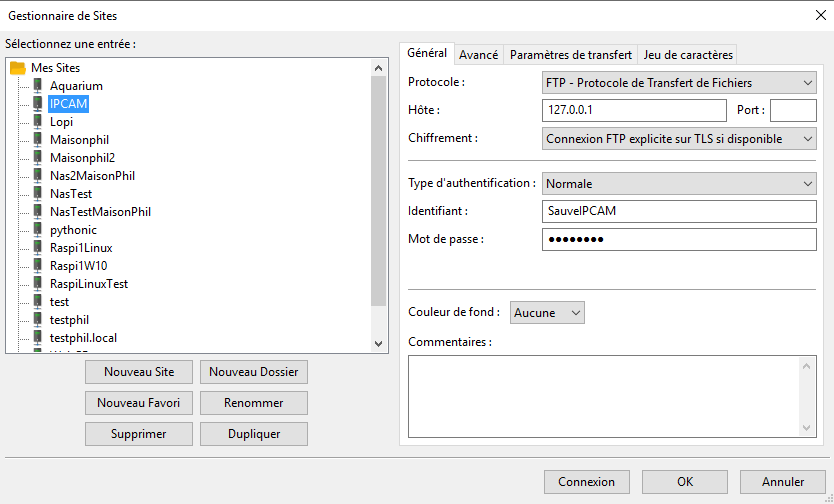
Task: Open the Protocole dropdown
Action: point(679,83)
